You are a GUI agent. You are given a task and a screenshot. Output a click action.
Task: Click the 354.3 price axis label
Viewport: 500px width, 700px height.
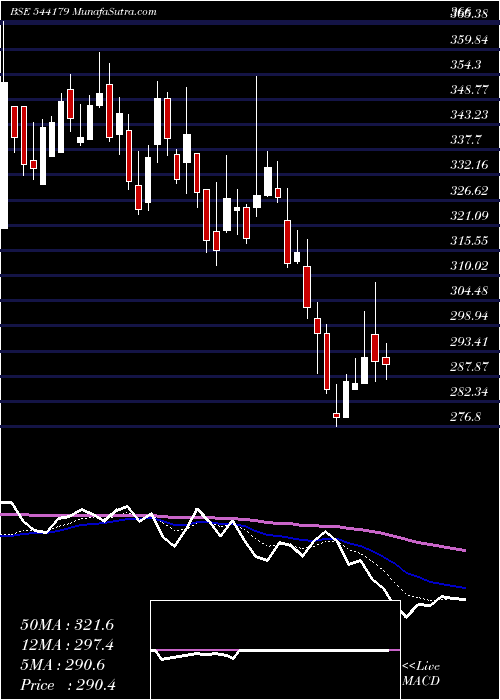tap(466, 65)
